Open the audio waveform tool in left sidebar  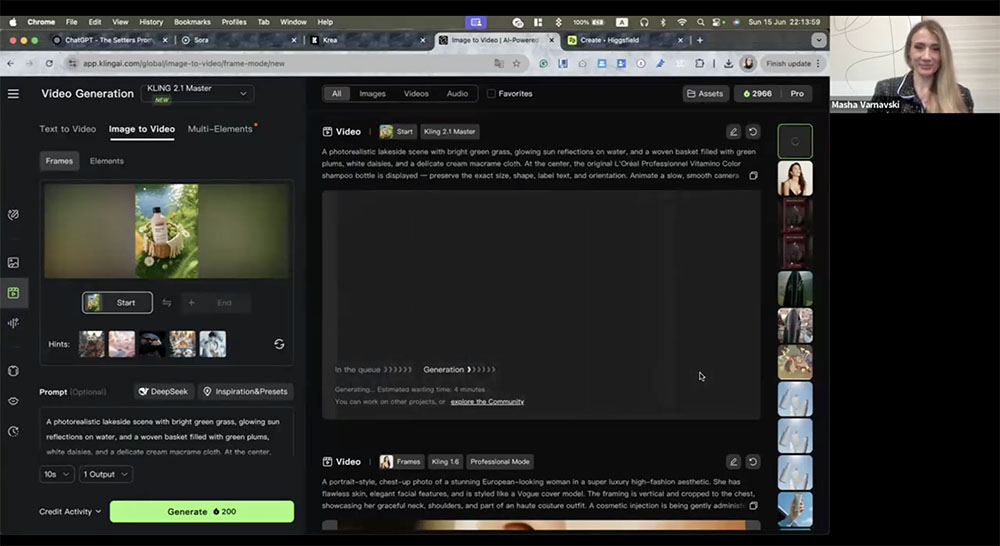point(13,323)
